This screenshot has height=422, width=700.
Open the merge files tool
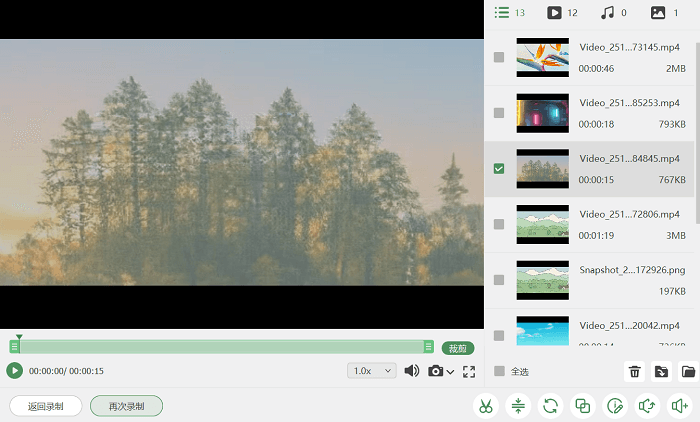583,406
